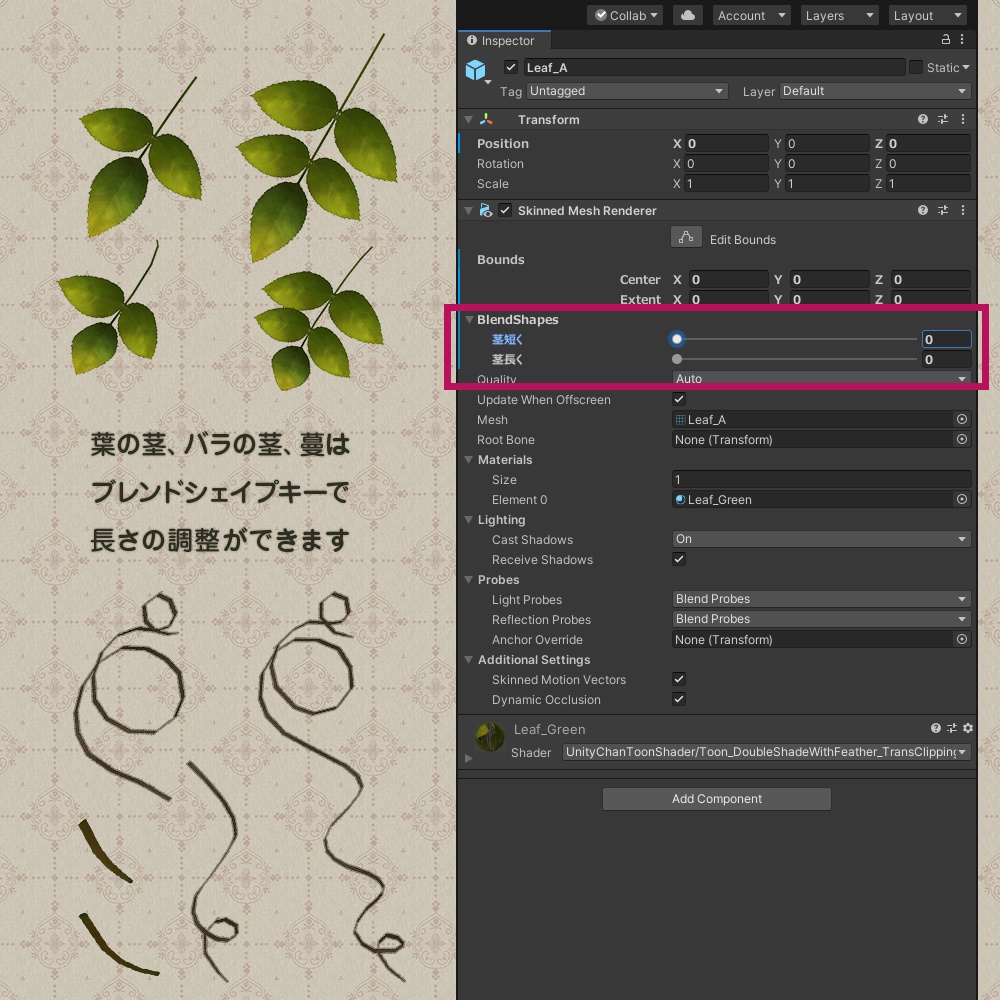
Task: Open the Quality dropdown set to Auto
Action: pos(821,378)
